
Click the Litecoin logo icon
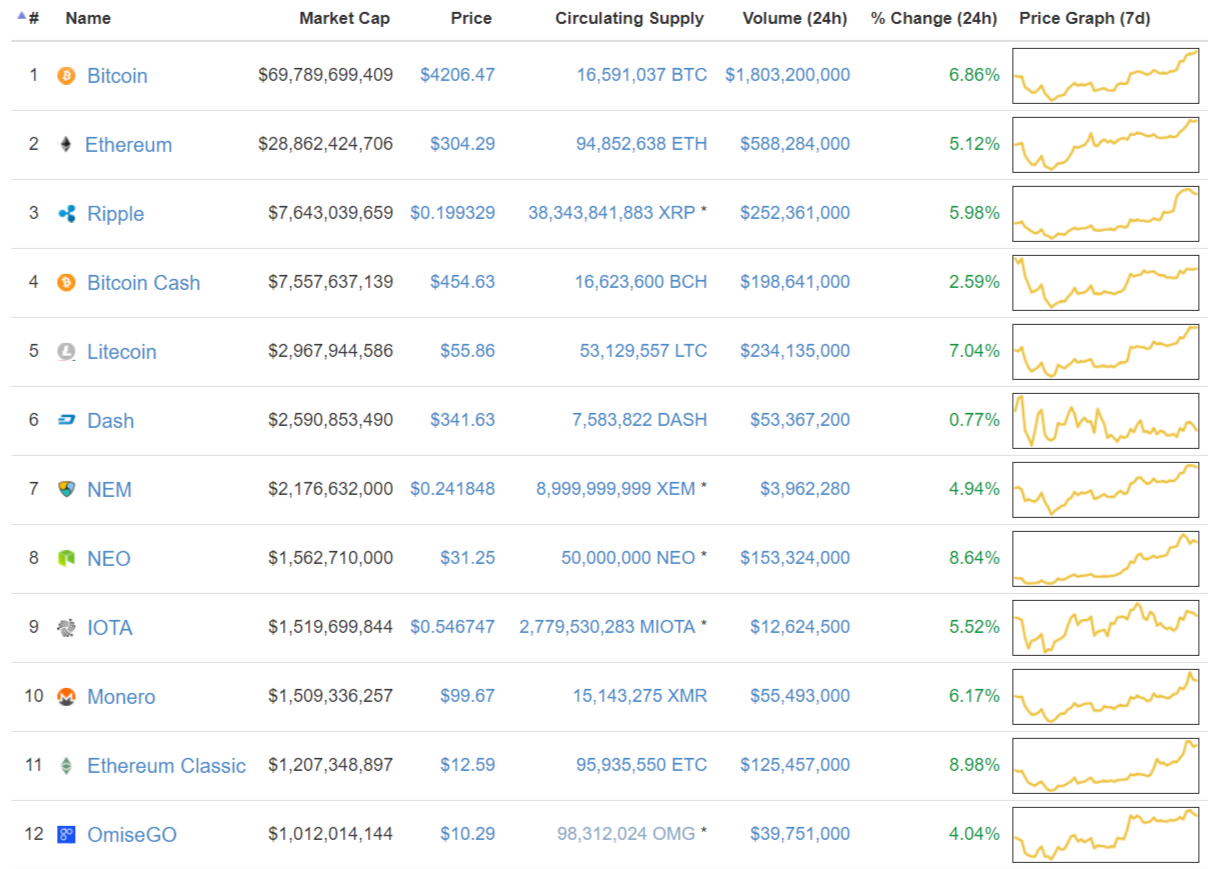[x=66, y=351]
